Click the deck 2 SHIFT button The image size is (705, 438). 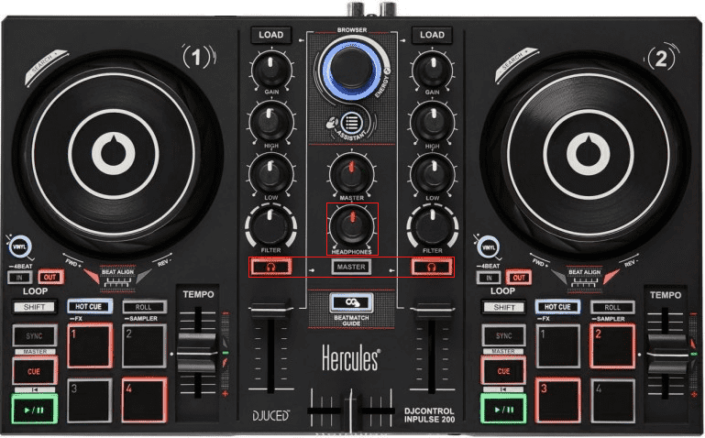504,308
